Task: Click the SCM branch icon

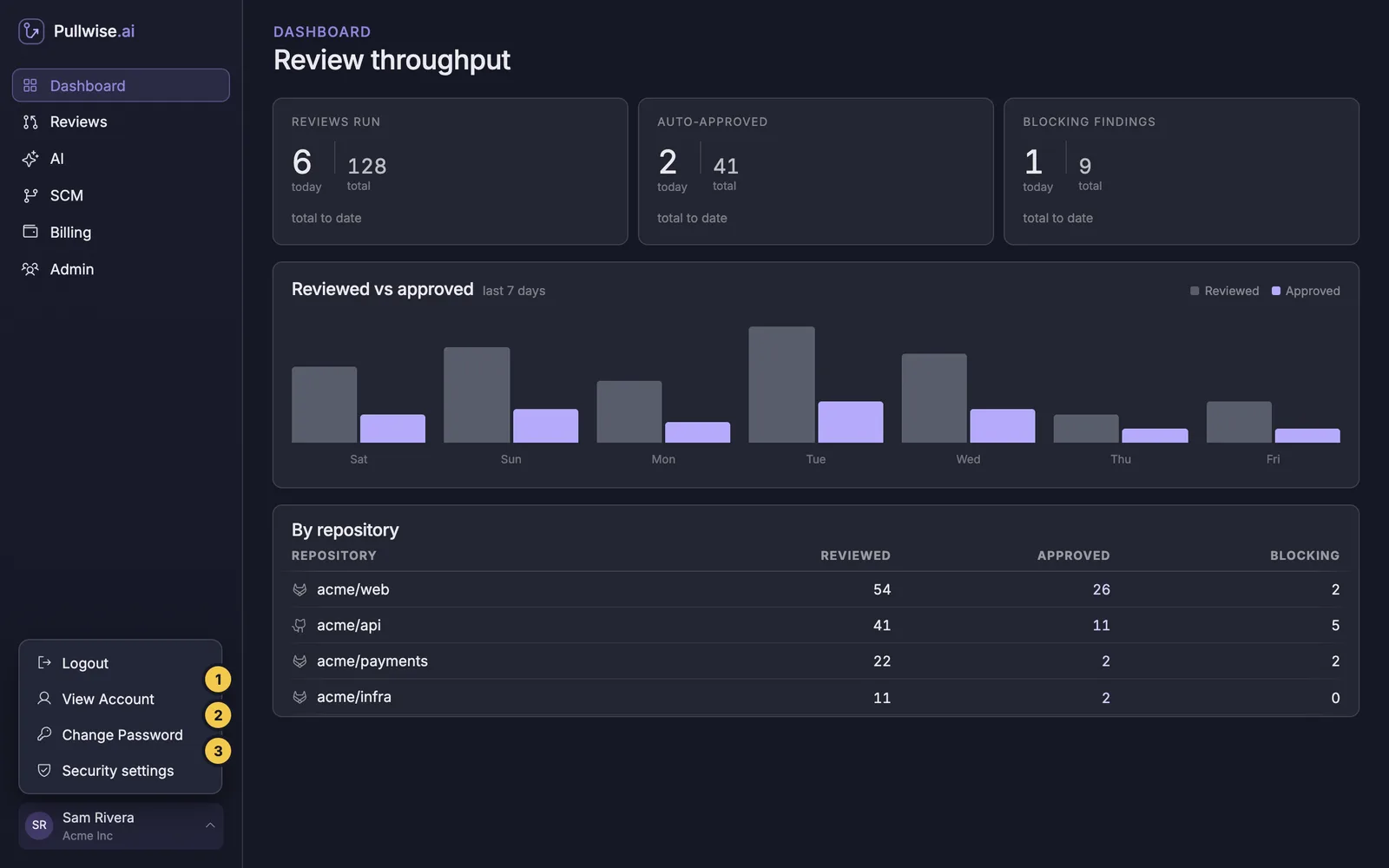Action: [30, 195]
